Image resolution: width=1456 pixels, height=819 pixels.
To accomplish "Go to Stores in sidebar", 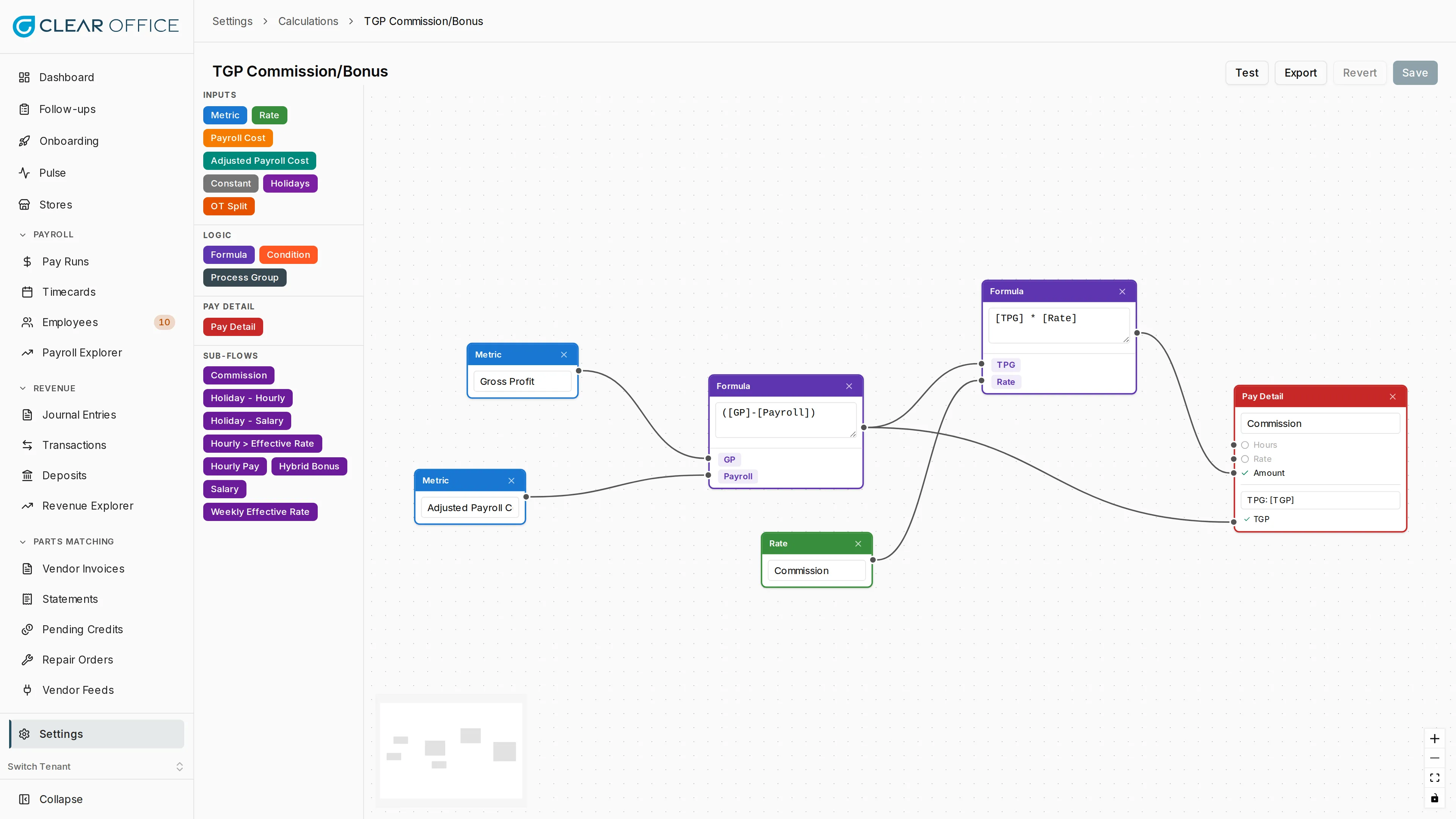I will coord(97,205).
